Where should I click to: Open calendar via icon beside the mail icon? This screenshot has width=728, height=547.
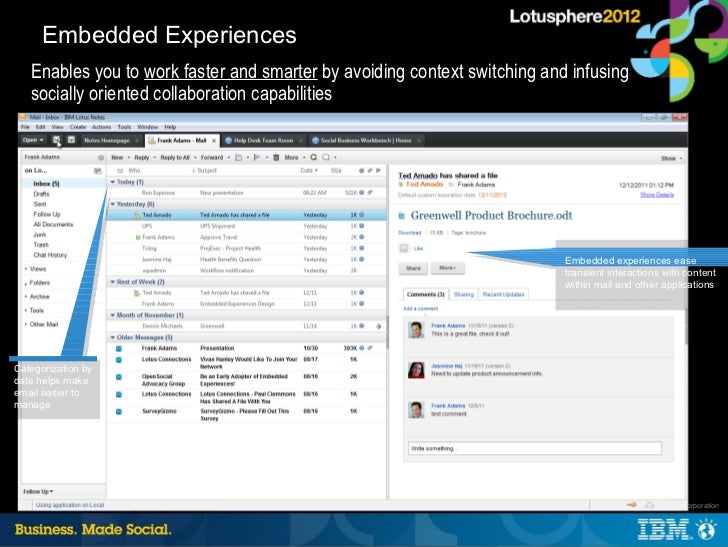tap(72, 139)
